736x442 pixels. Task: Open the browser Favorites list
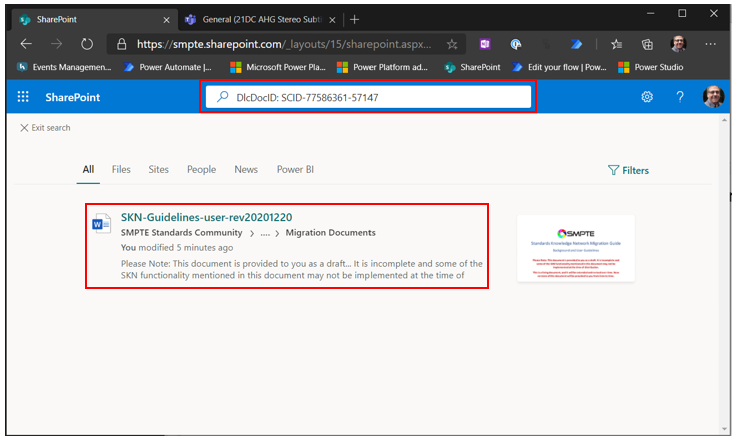[617, 44]
